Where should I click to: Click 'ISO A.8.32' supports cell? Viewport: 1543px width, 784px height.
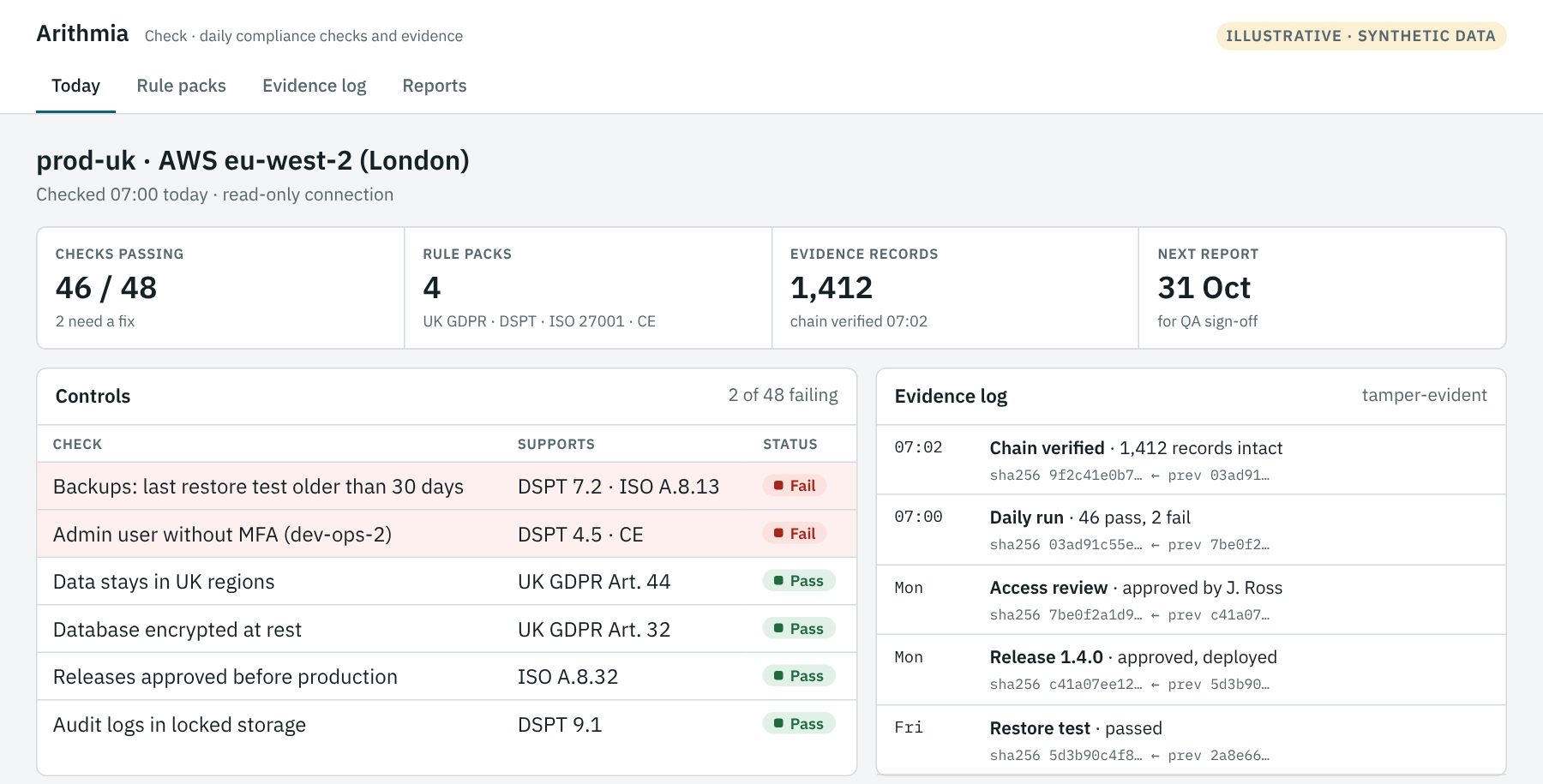pos(567,677)
